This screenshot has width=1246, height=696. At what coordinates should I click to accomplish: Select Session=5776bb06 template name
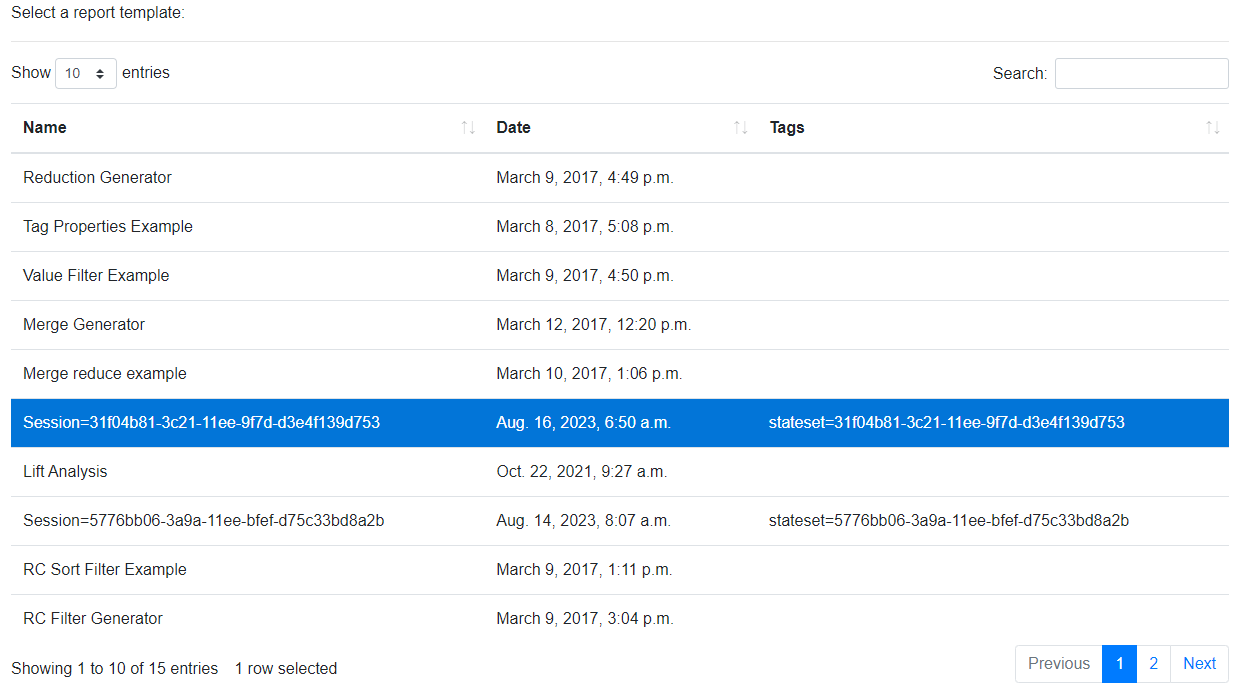(x=204, y=521)
